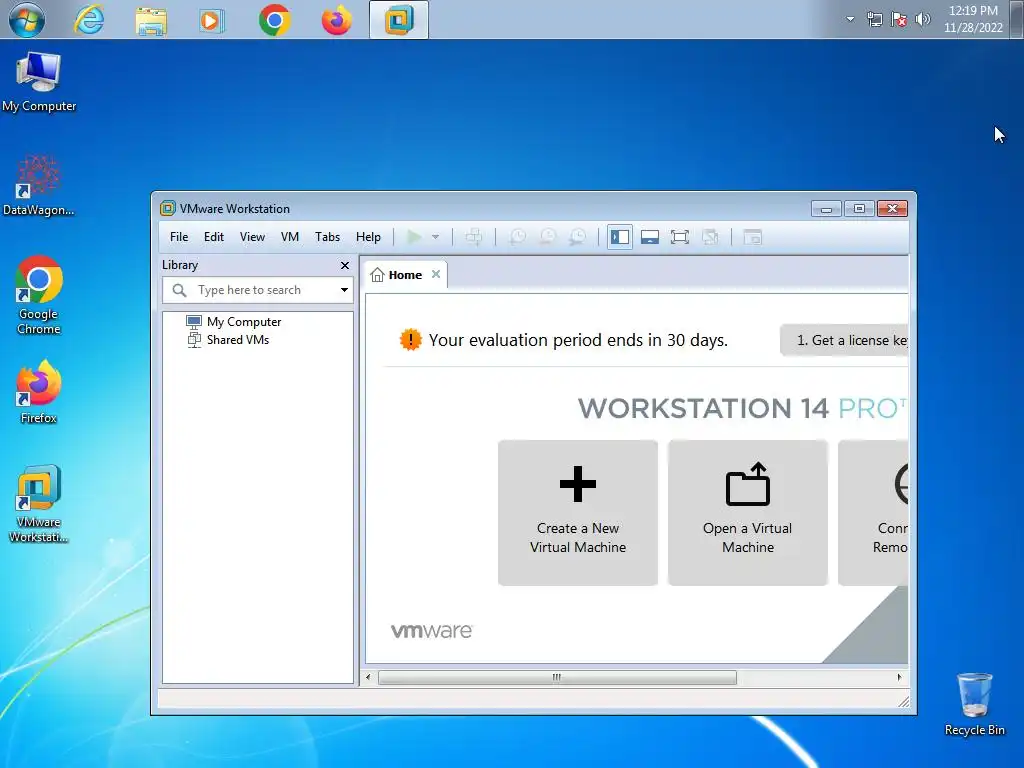The image size is (1024, 768).
Task: Open Windows Explorer from the taskbar
Action: click(151, 20)
